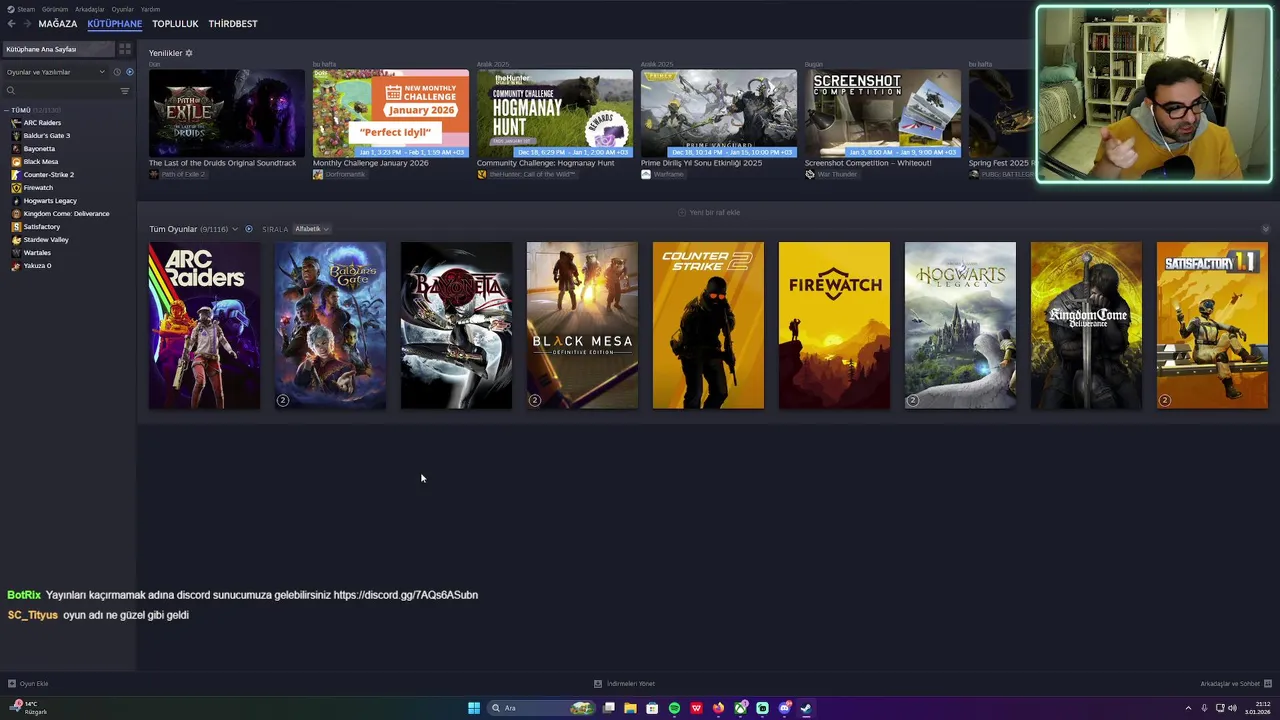Open advanced filter options icon beside search

pos(125,91)
